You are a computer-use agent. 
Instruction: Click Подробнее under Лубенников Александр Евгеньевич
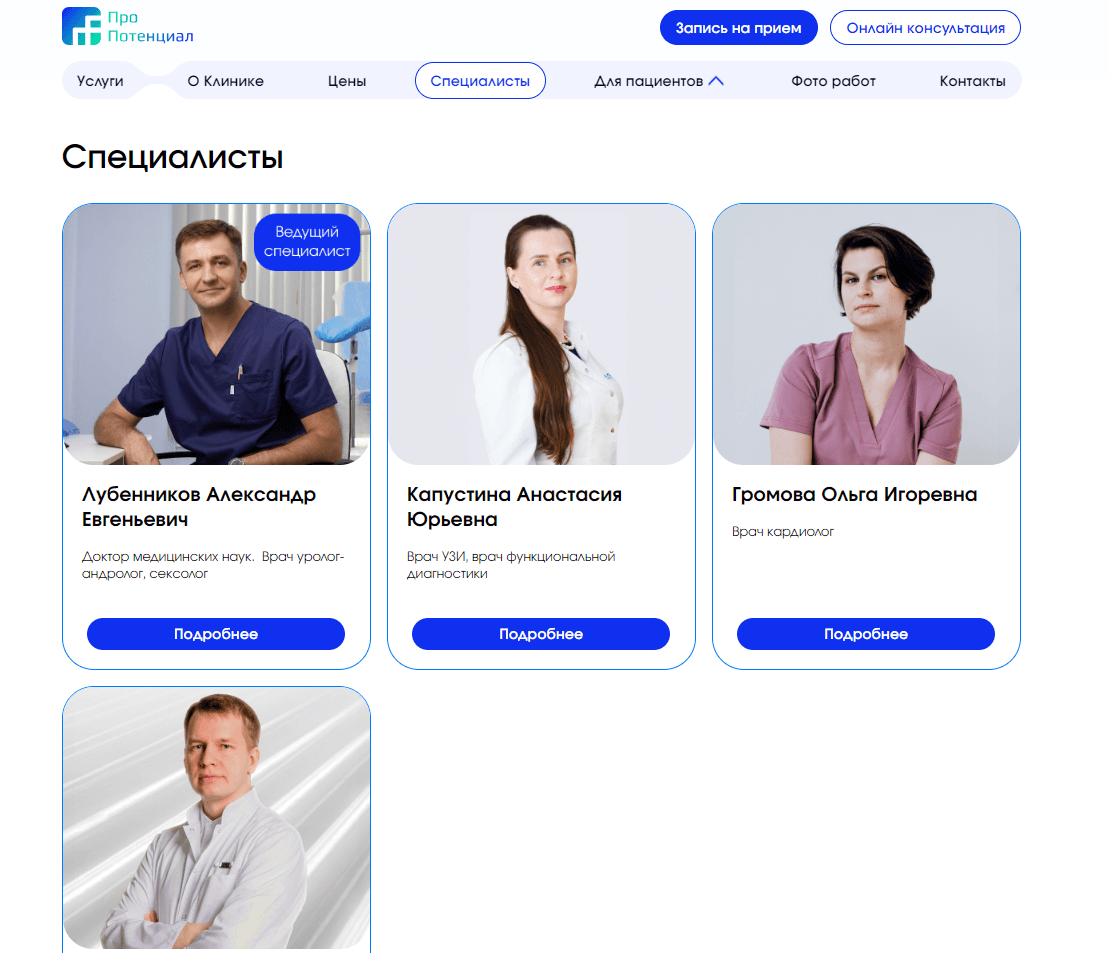216,634
